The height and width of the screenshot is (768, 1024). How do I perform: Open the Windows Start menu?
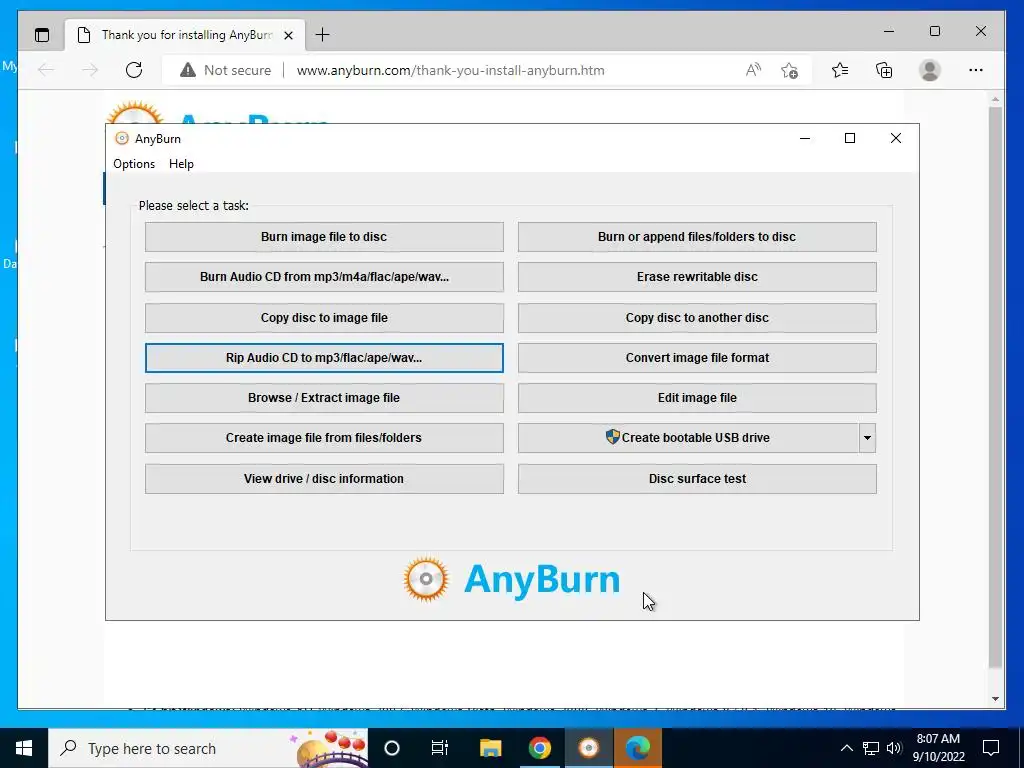[x=24, y=748]
